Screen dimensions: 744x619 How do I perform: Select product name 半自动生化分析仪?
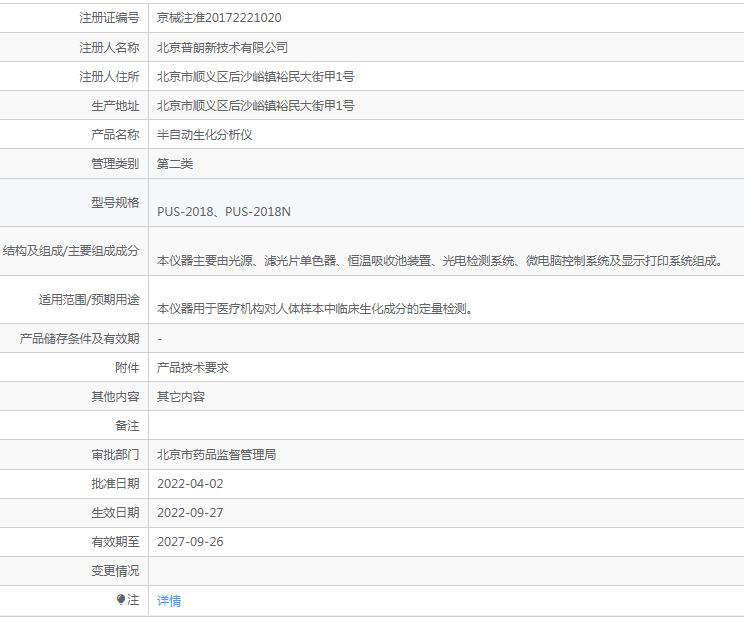(204, 134)
